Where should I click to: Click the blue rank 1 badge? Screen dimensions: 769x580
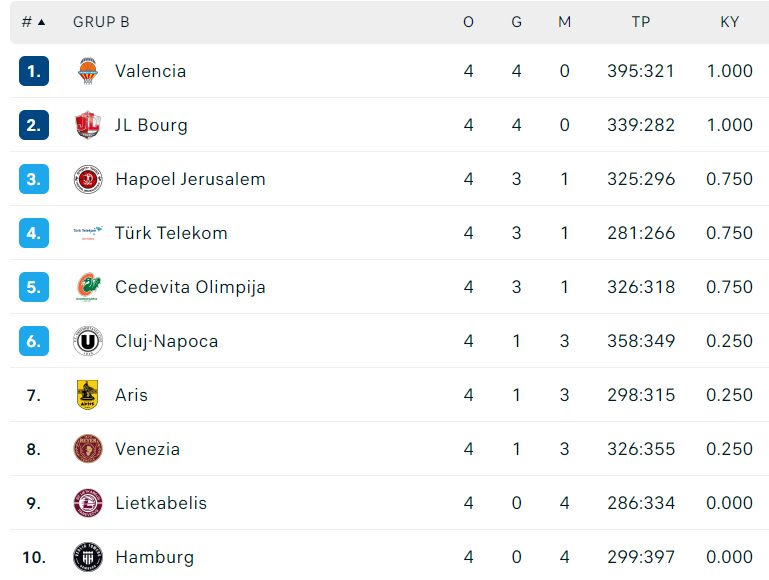pos(34,71)
